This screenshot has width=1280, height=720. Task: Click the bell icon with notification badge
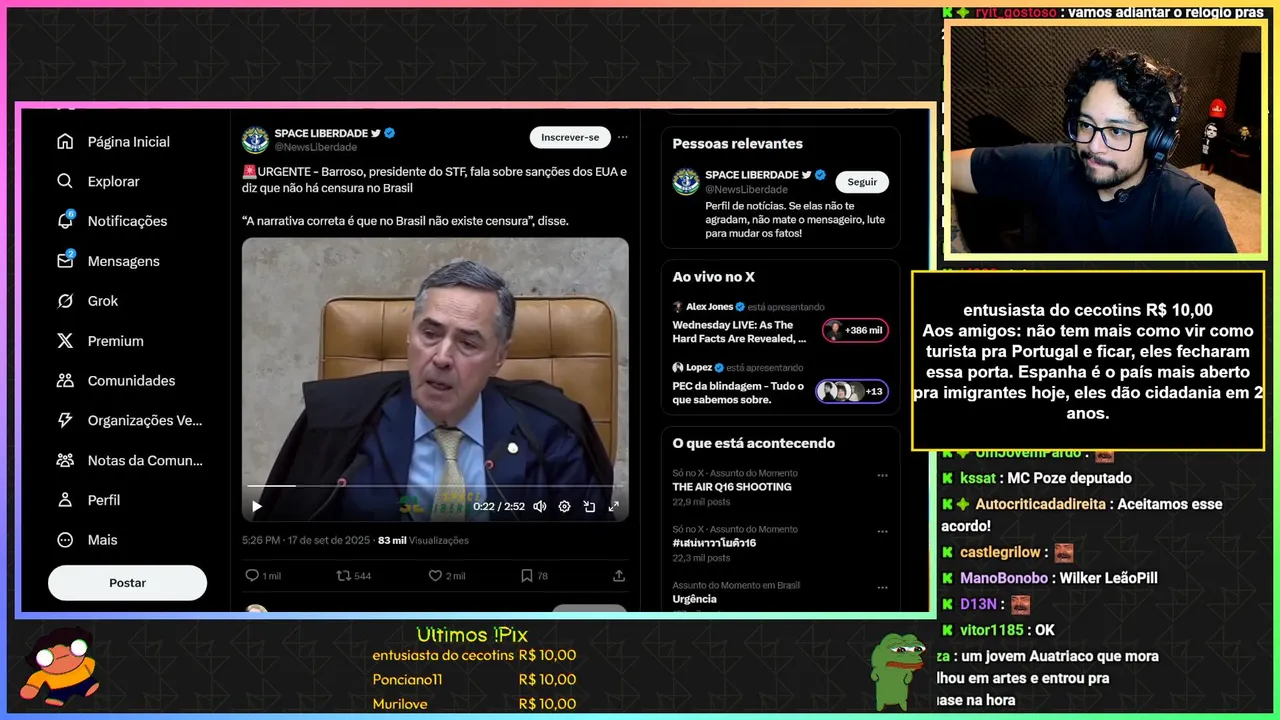[x=65, y=221]
